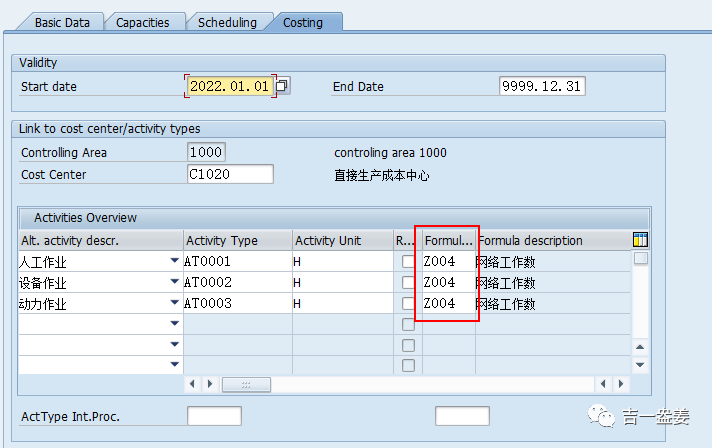Toggle the checkbox in the AT0002 row
Image resolution: width=712 pixels, height=448 pixels.
point(408,282)
